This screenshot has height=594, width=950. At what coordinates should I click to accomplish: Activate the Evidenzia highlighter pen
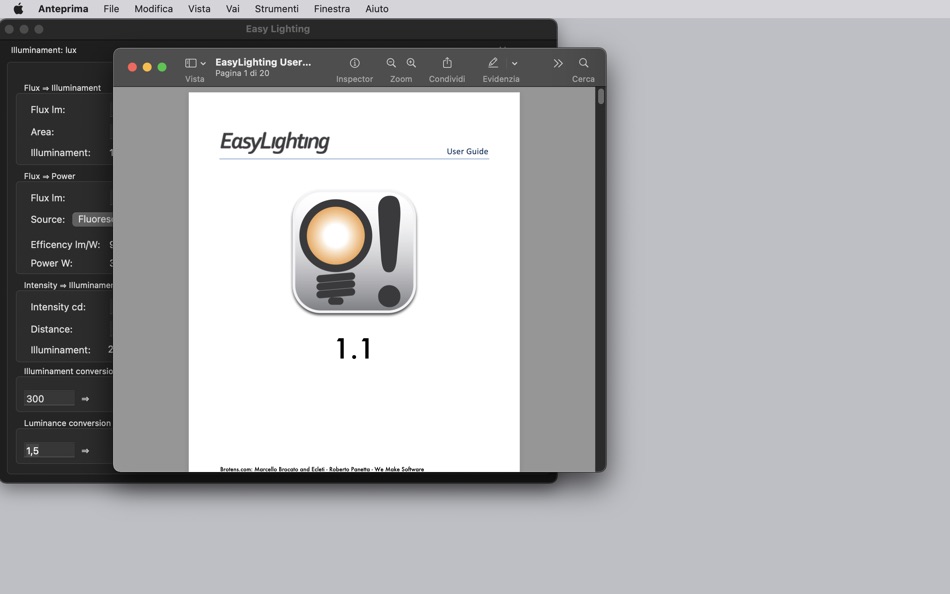(493, 63)
